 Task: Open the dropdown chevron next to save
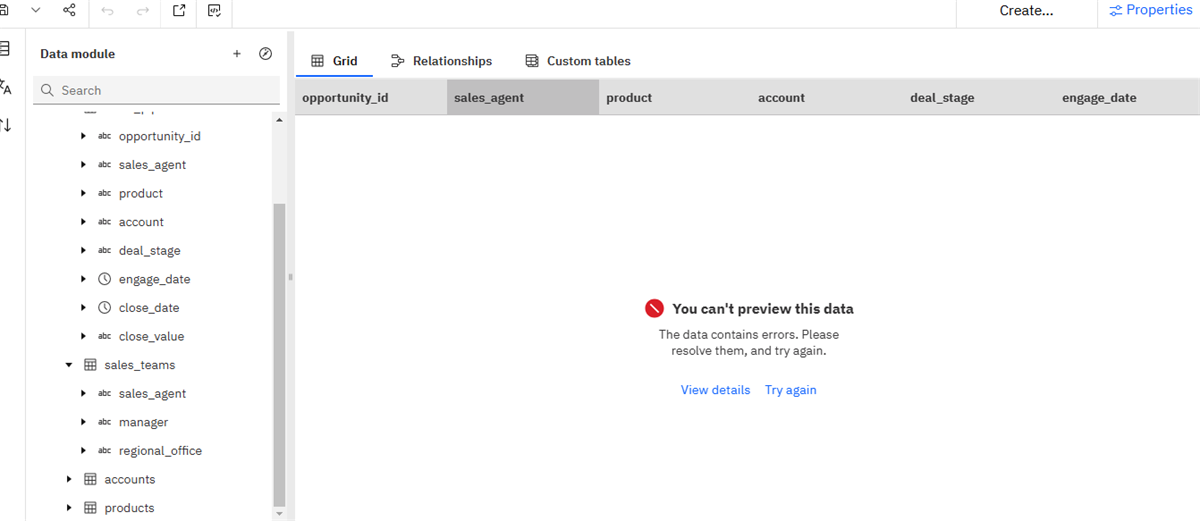[x=36, y=10]
